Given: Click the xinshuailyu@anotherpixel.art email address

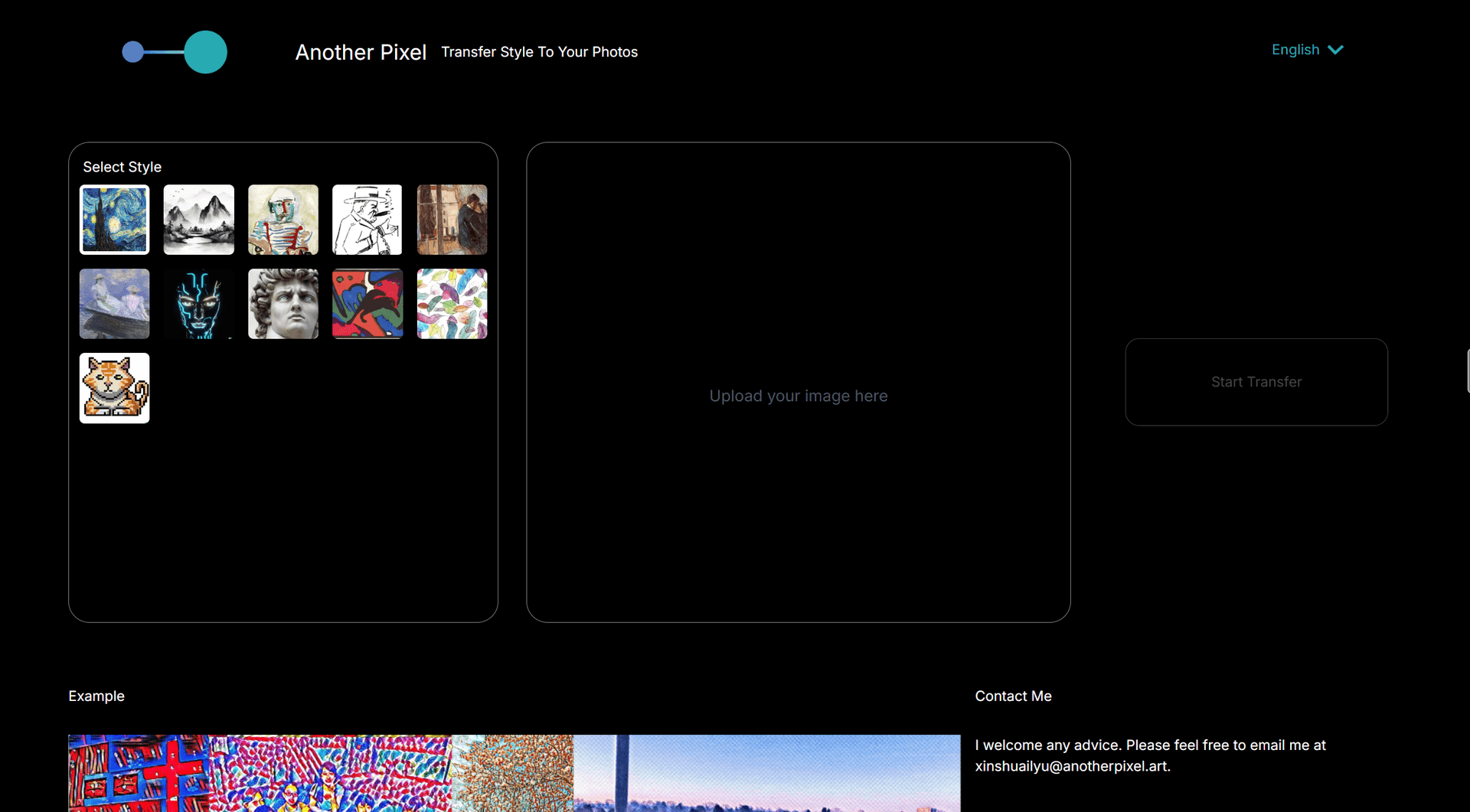Looking at the screenshot, I should (1071, 766).
